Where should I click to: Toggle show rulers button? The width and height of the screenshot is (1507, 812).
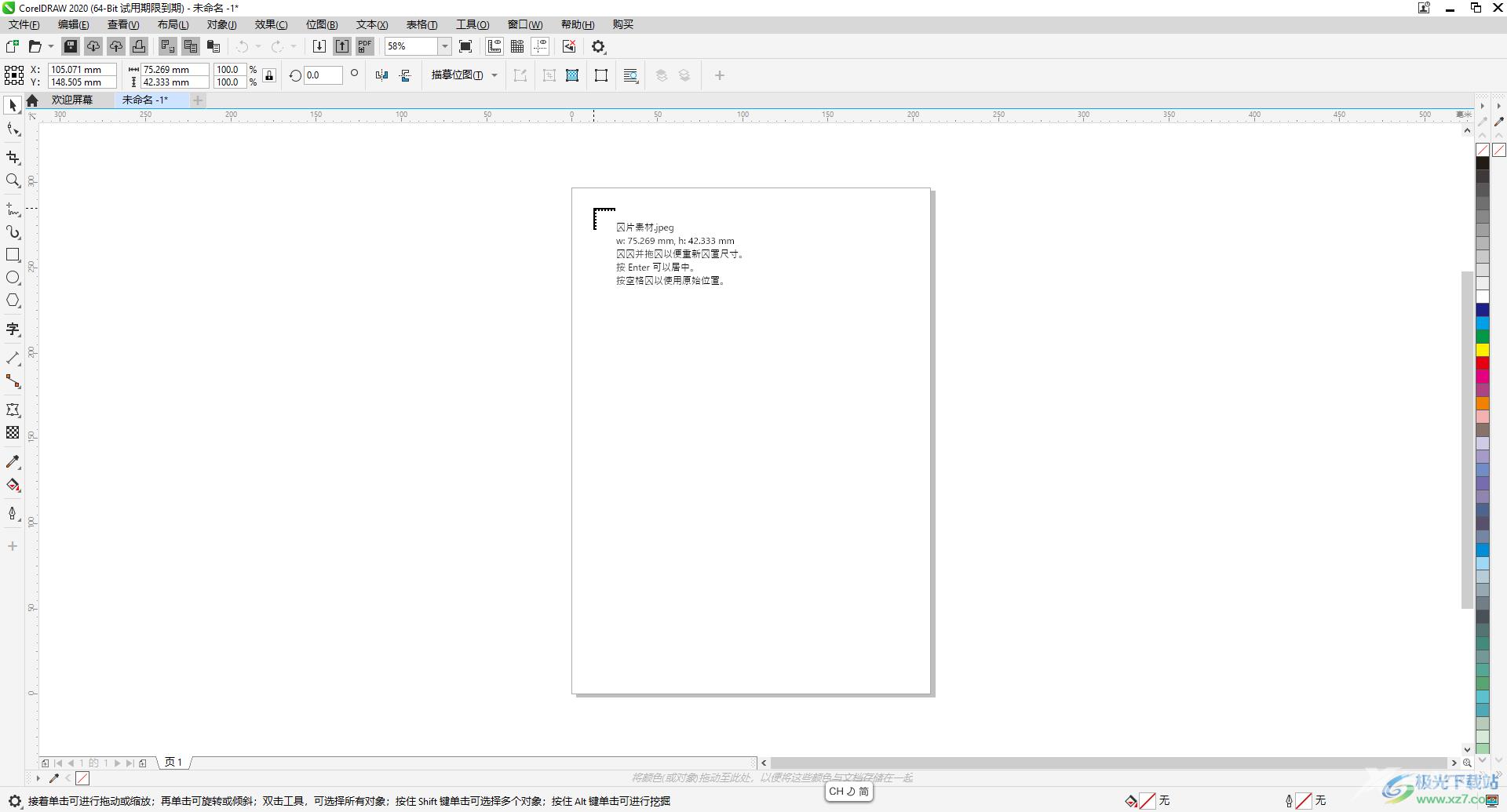(x=494, y=46)
